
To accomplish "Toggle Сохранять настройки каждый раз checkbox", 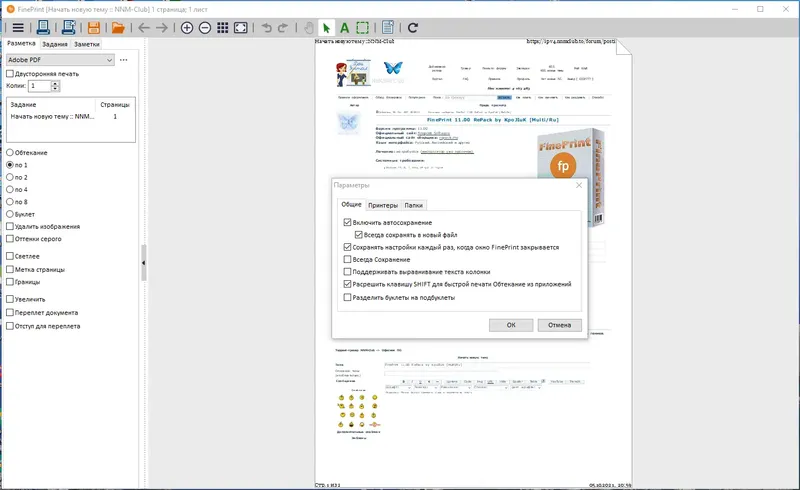I will point(347,247).
